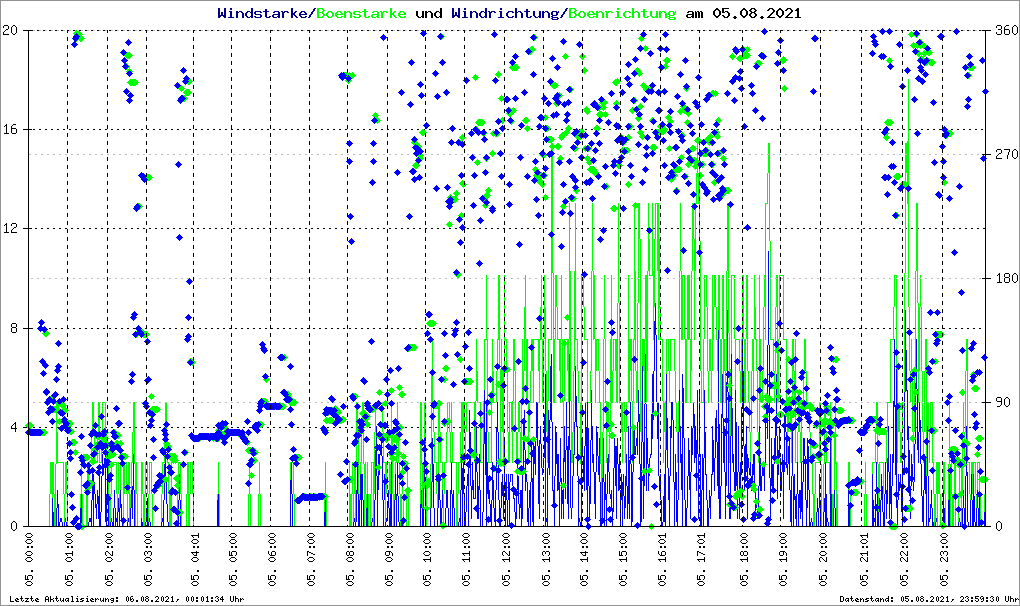
Task: Click the '180' direction axis label
Action: [x=1003, y=279]
